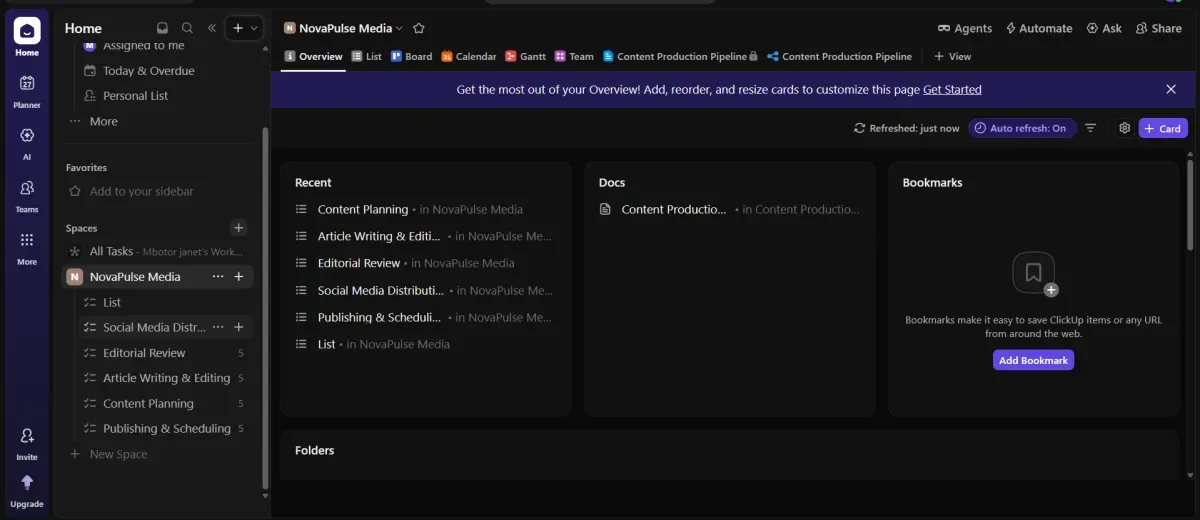This screenshot has width=1200, height=520.
Task: Open recent item List in NovaPulse Media
Action: point(327,344)
